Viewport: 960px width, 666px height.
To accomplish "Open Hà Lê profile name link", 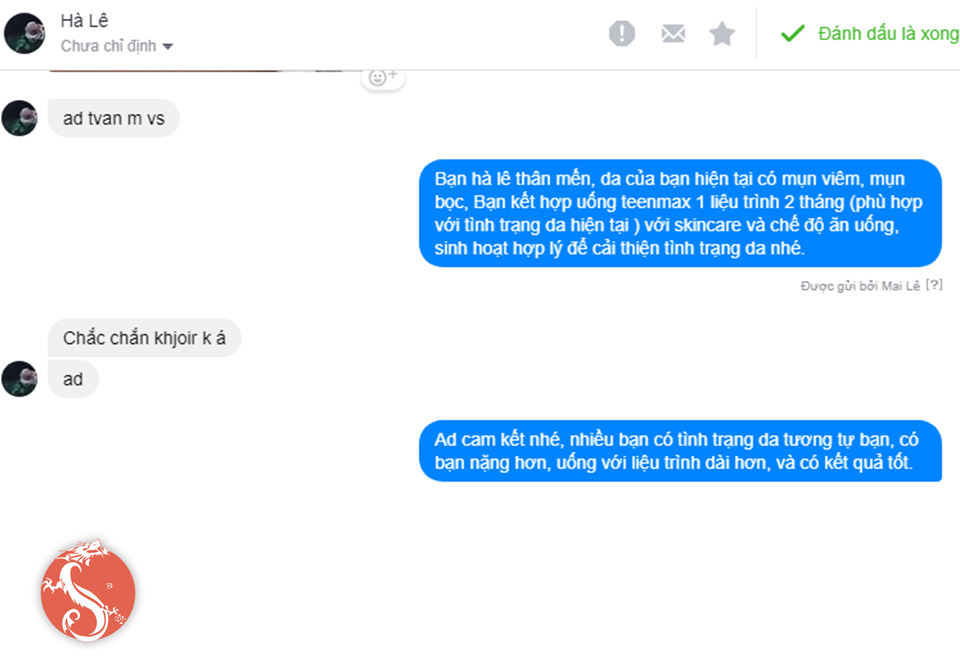I will pos(84,21).
